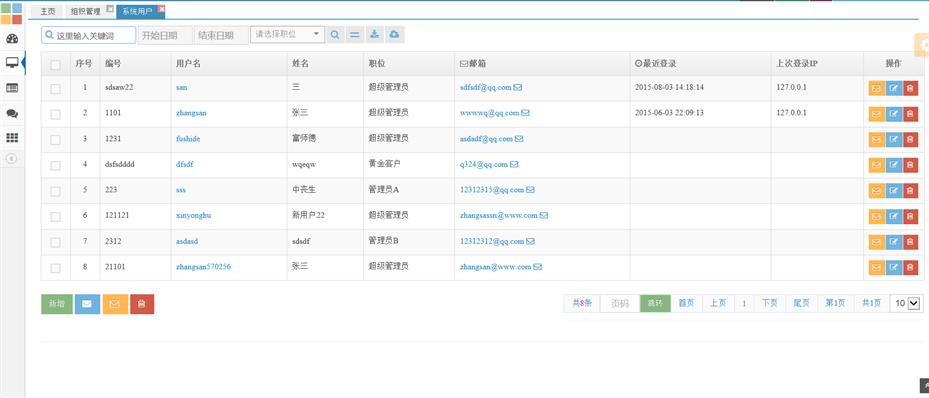The width and height of the screenshot is (929, 398).
Task: Open the 请选择职位 position dropdown
Action: tap(287, 34)
